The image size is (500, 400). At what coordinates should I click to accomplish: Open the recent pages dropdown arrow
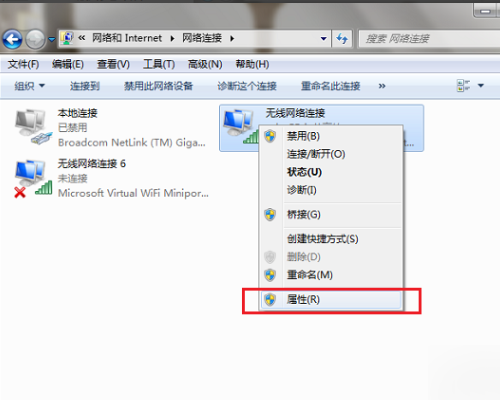coord(52,39)
